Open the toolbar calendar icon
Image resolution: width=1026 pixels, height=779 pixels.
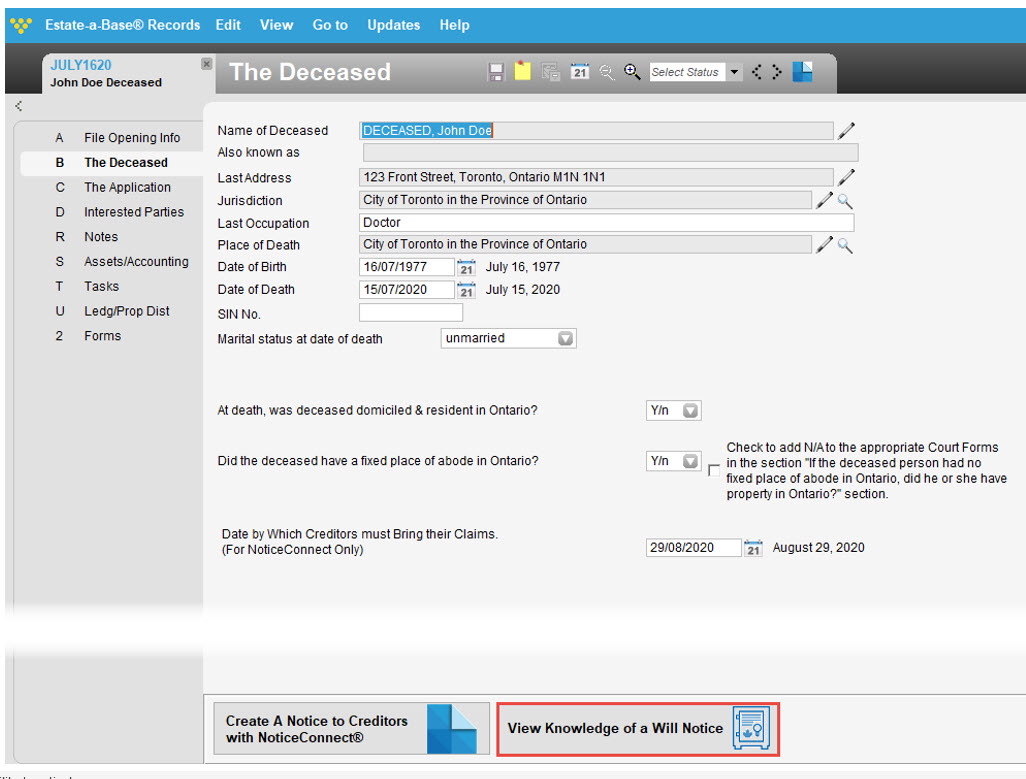point(579,71)
